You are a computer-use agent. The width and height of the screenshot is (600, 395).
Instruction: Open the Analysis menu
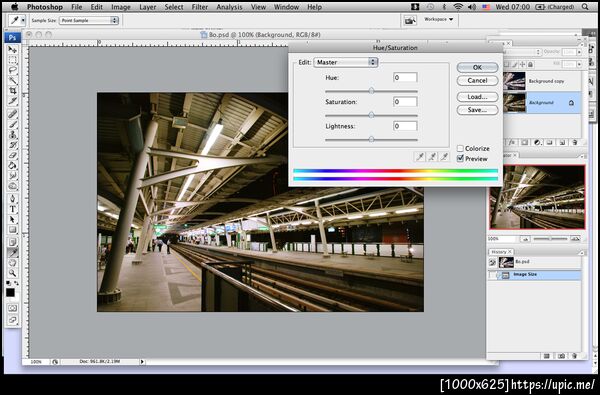(x=229, y=7)
